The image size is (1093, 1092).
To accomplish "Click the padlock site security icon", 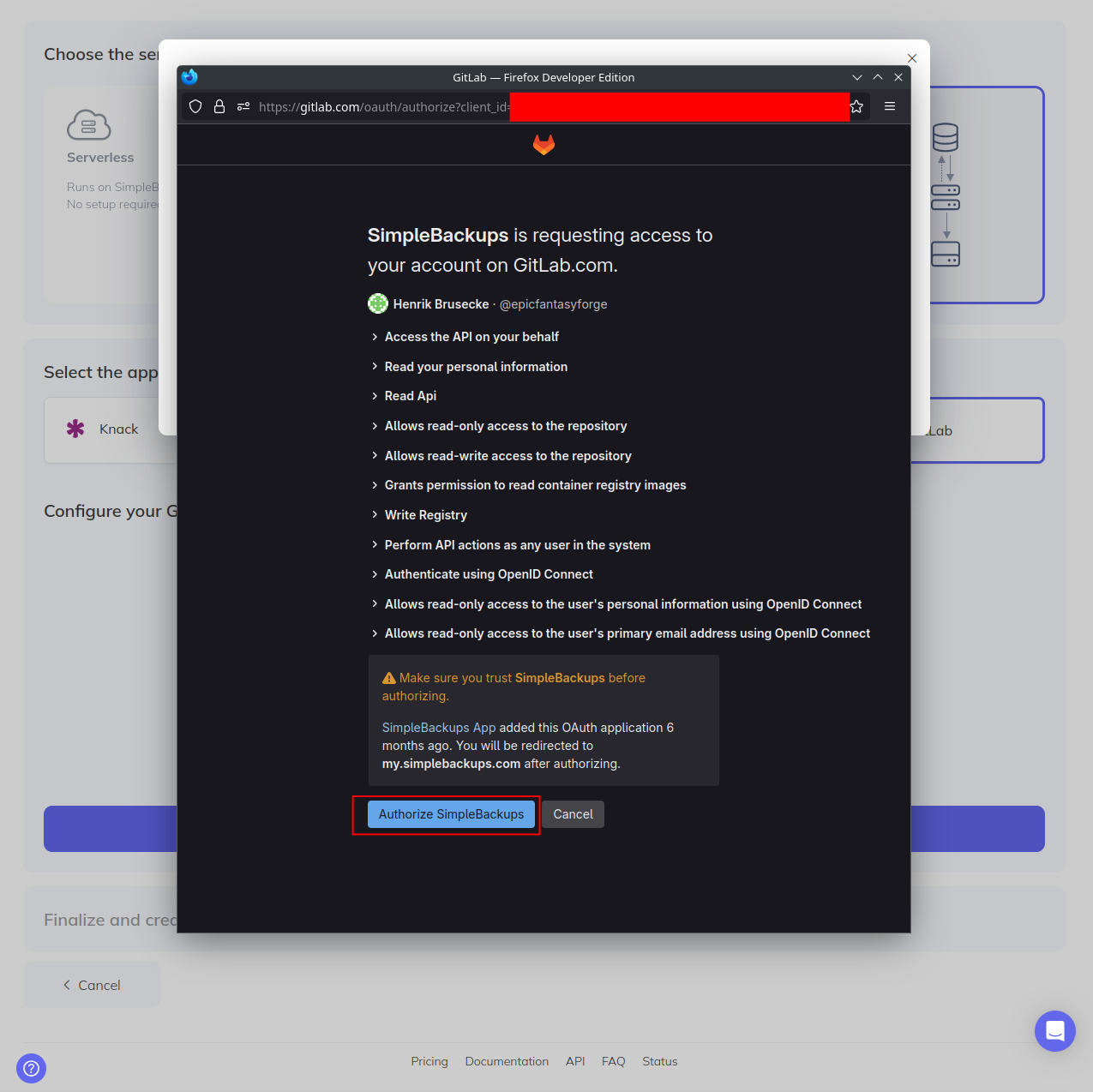I will pyautogui.click(x=219, y=106).
